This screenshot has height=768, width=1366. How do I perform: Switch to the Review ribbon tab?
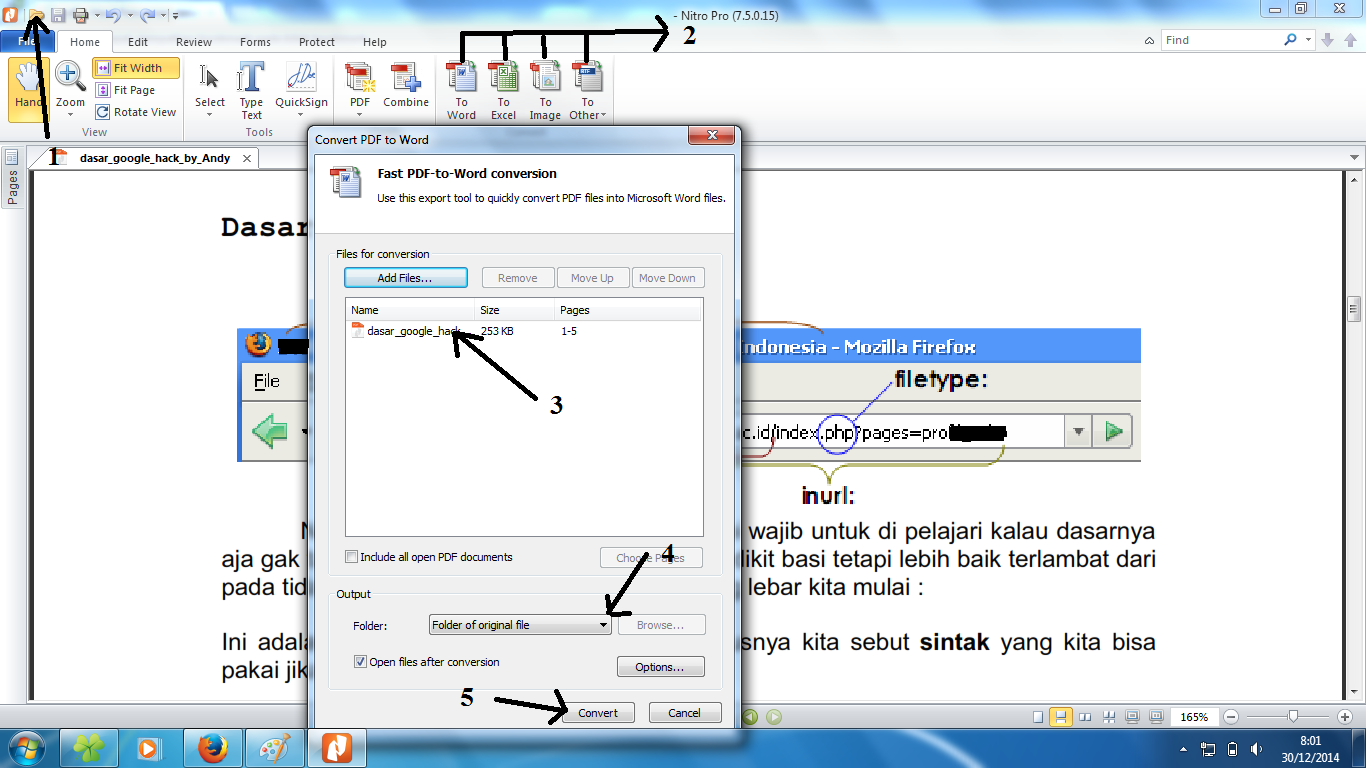[x=194, y=42]
